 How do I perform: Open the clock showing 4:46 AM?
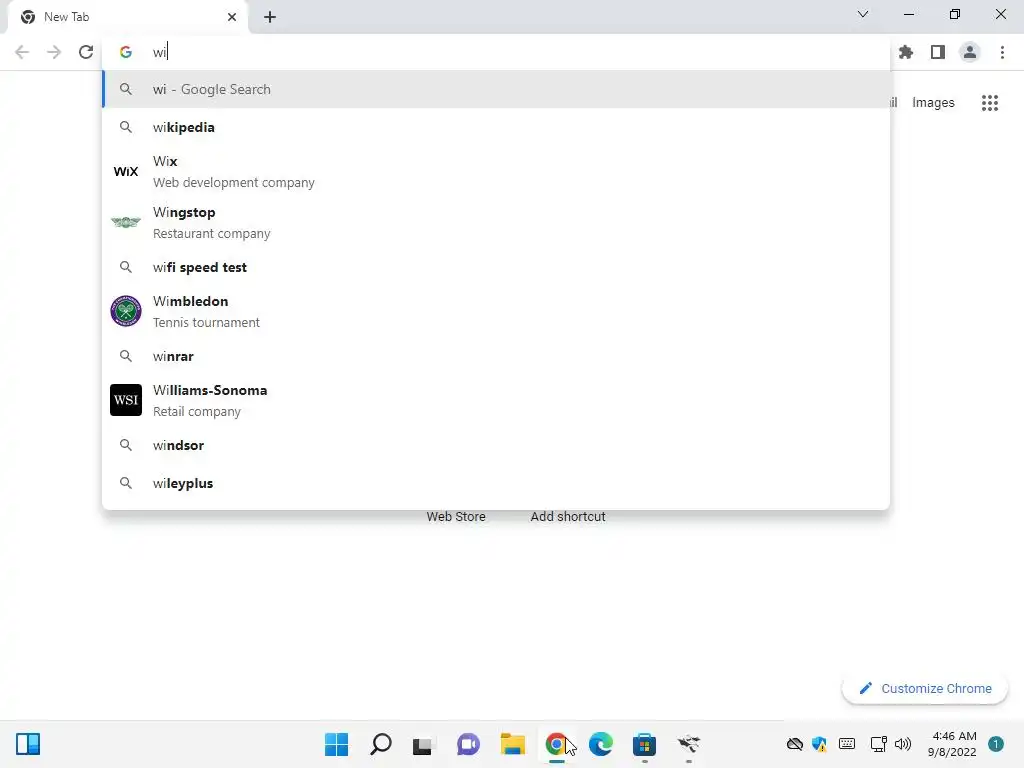[x=952, y=744]
